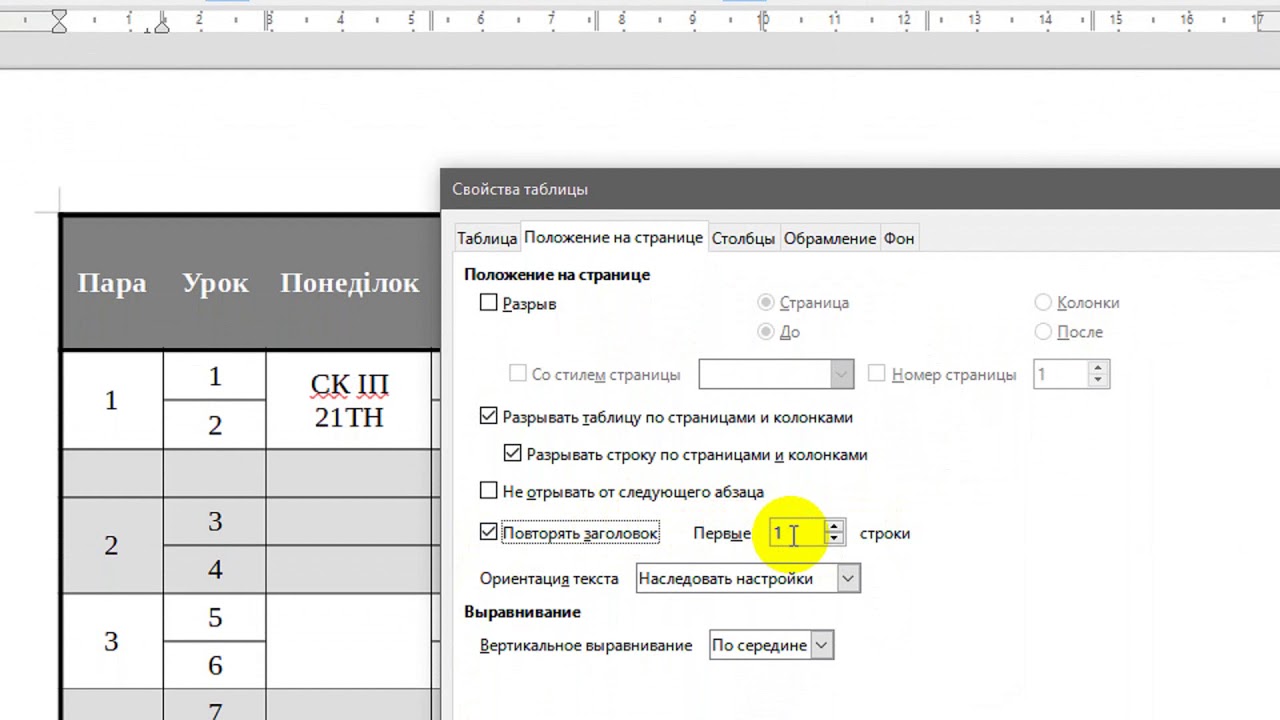Viewport: 1280px width, 720px height.
Task: Uncheck Разрывать строку по страницам и колонкам
Action: 513,454
